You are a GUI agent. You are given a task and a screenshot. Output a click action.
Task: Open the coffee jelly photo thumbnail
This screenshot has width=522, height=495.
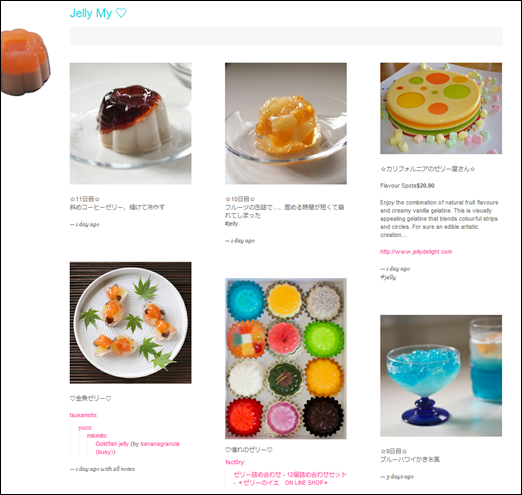pyautogui.click(x=130, y=123)
